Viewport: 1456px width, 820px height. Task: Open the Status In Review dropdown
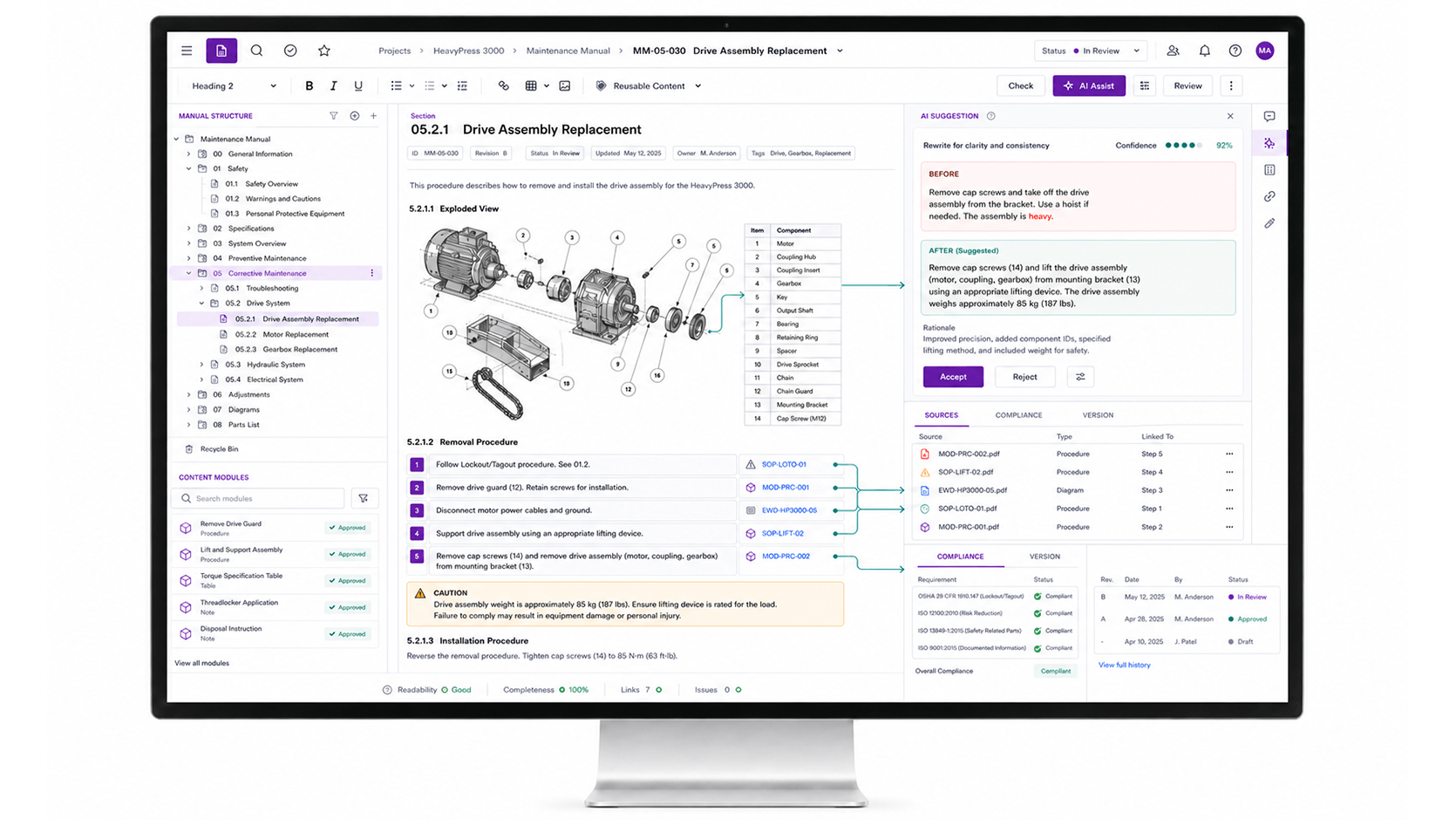1090,51
